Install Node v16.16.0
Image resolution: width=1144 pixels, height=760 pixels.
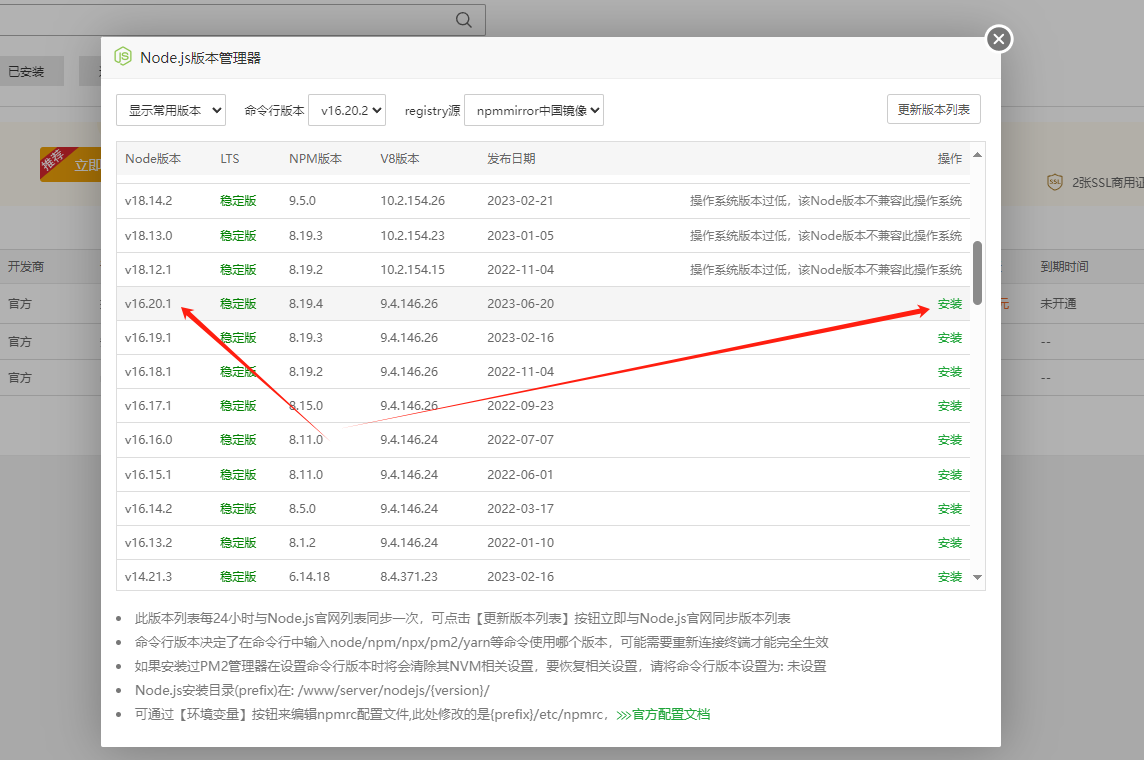pyautogui.click(x=949, y=440)
